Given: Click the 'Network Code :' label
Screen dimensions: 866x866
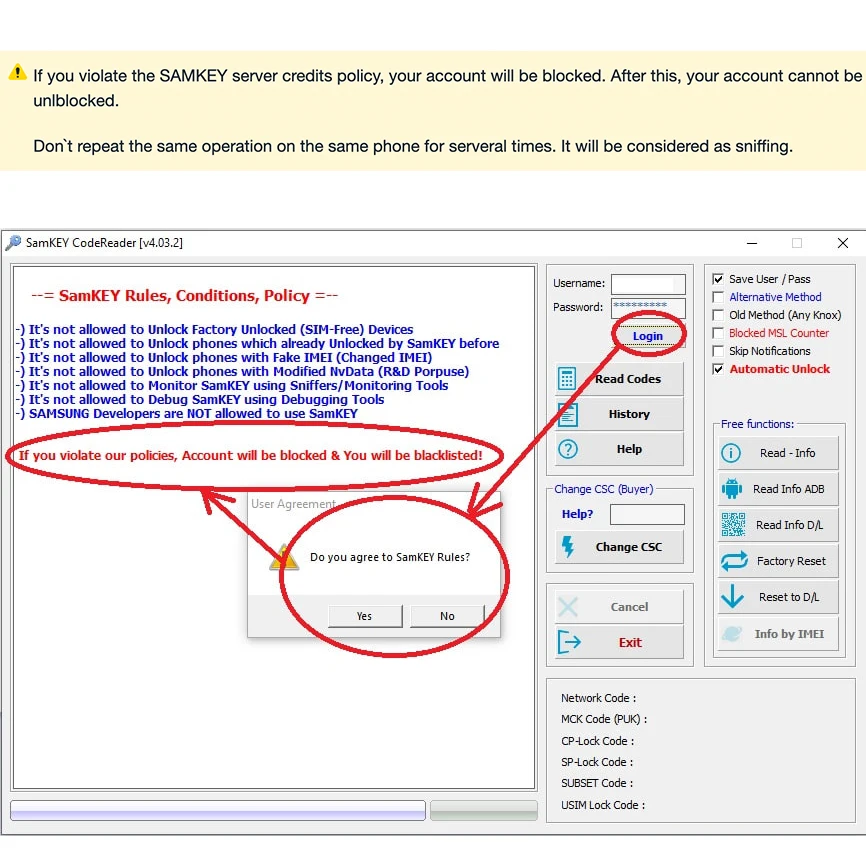Looking at the screenshot, I should (x=598, y=698).
